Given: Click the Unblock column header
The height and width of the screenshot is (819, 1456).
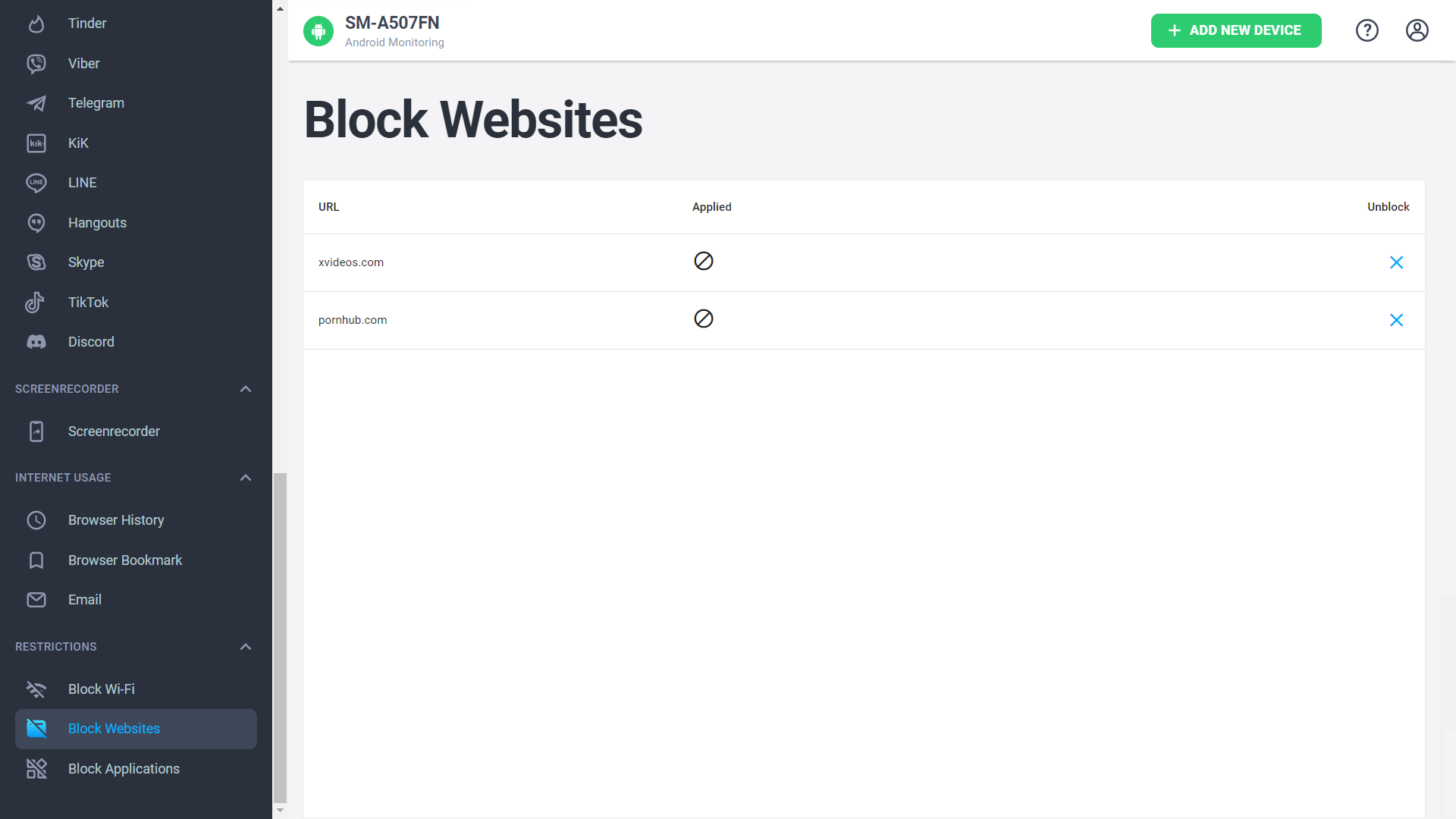Looking at the screenshot, I should 1388,207.
